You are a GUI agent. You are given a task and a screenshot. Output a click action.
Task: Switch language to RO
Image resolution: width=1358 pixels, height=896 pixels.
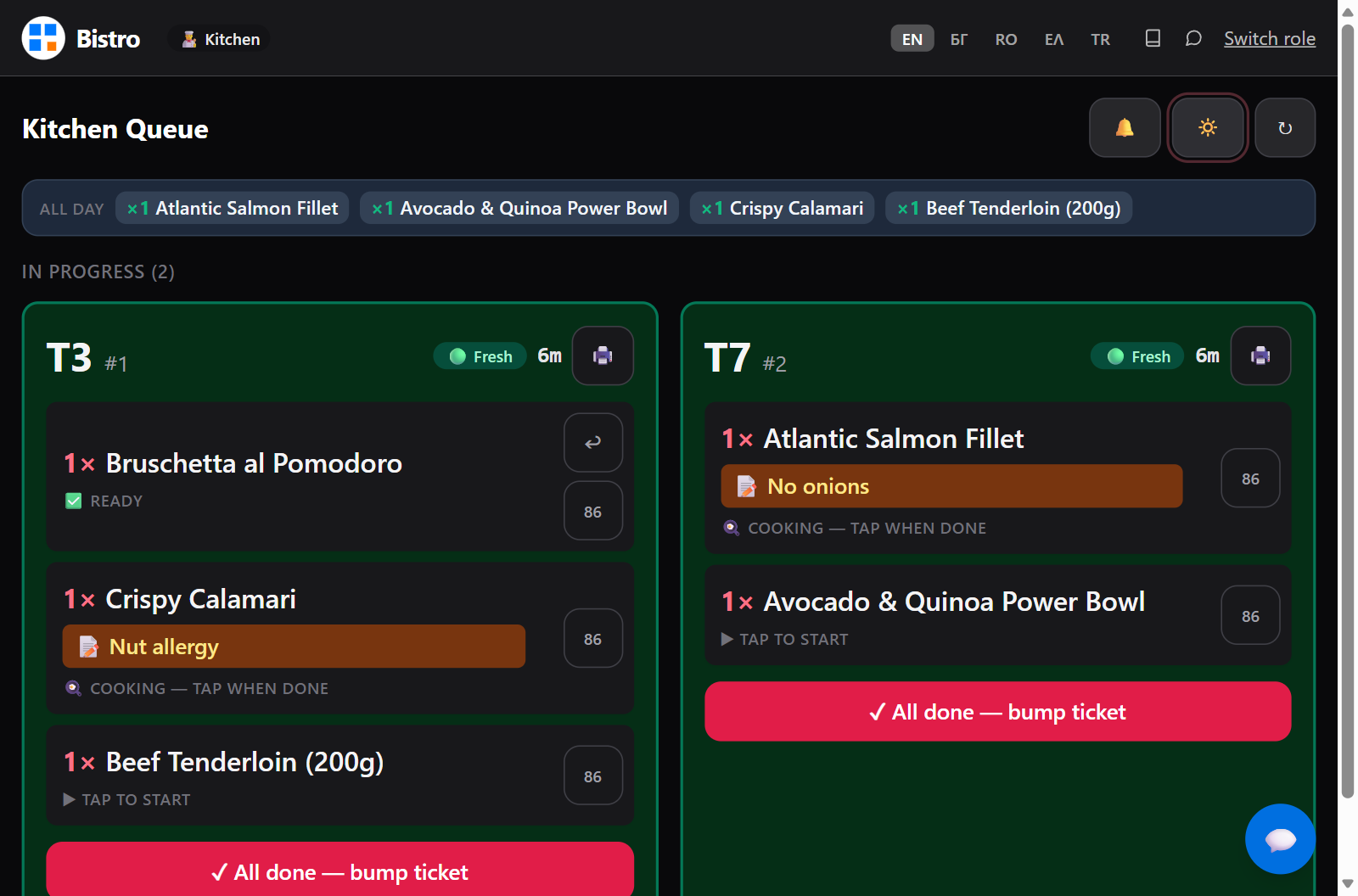[x=1006, y=39]
